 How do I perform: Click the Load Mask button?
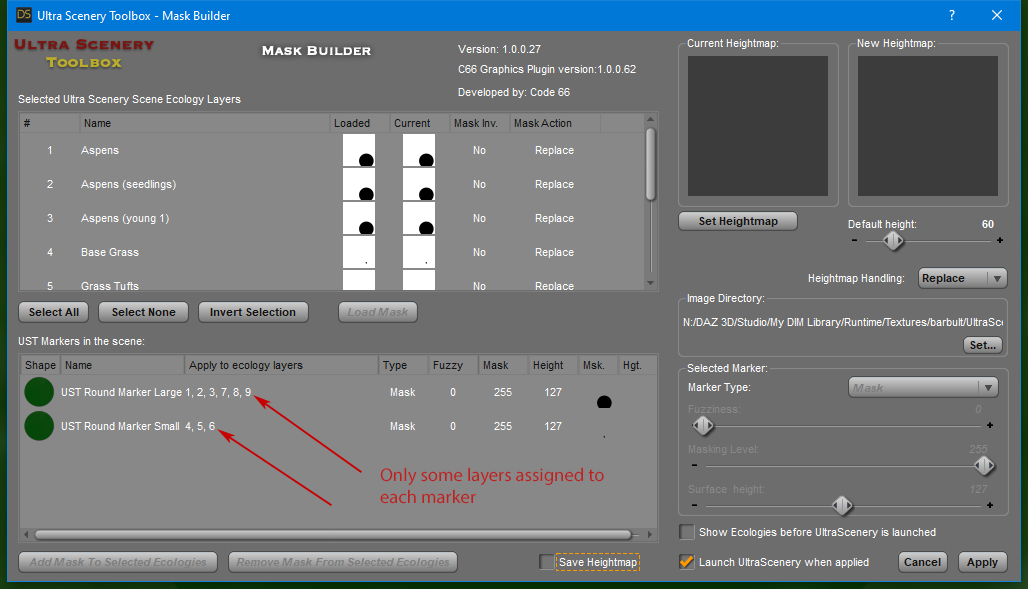(378, 312)
